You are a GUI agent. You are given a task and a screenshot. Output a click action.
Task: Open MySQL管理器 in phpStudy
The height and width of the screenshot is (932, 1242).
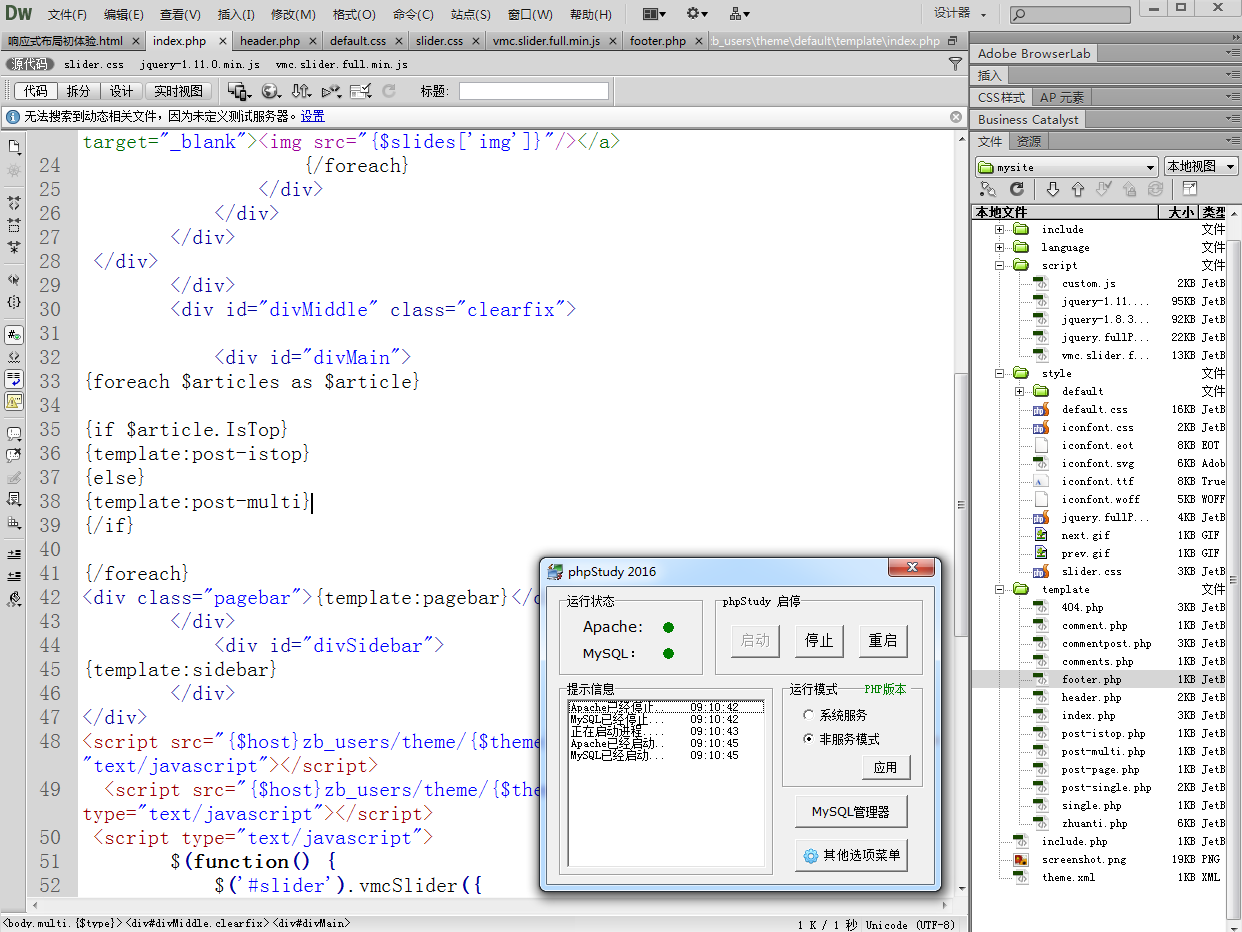click(x=851, y=812)
